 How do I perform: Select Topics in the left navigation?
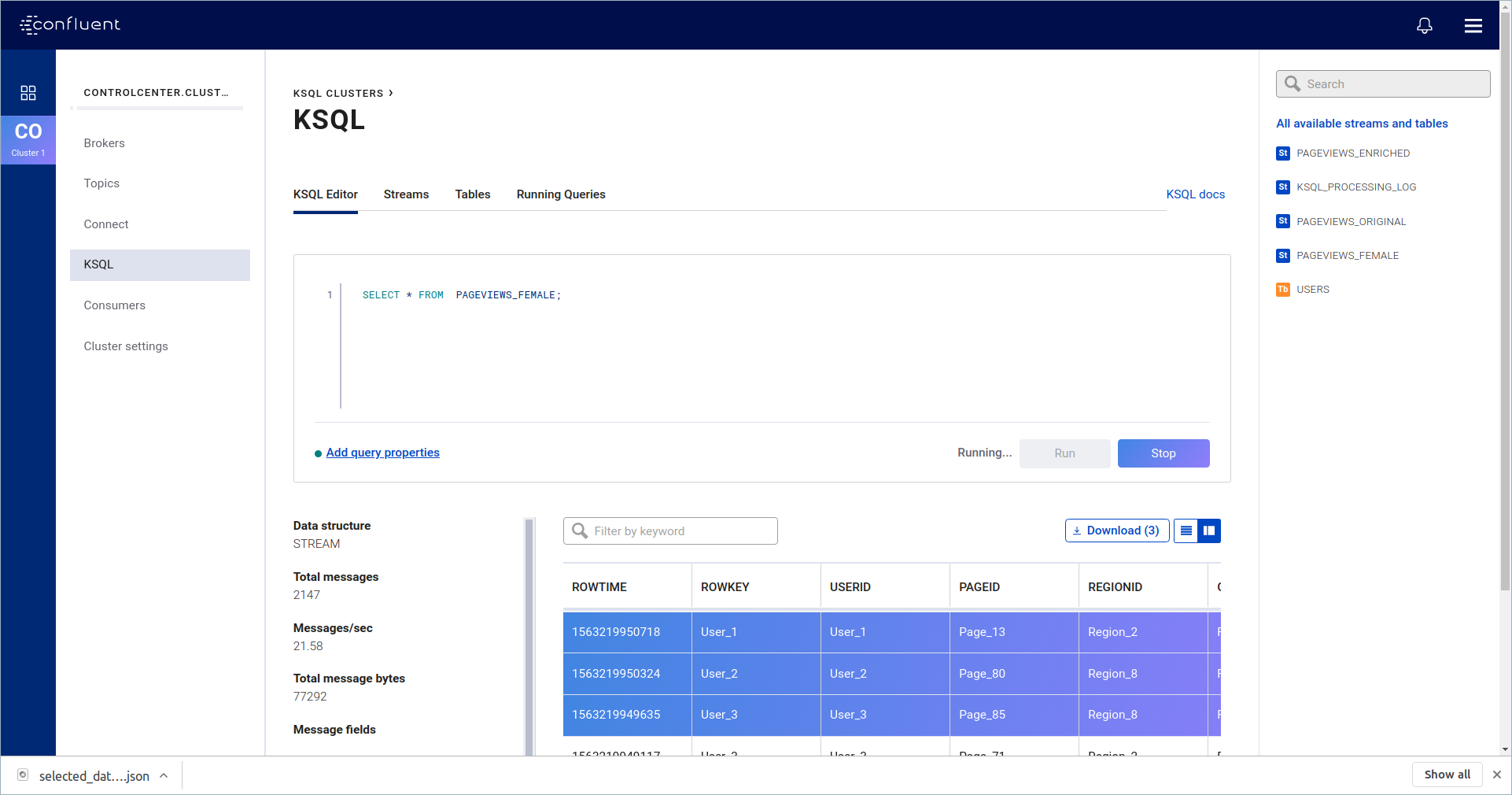(x=101, y=183)
